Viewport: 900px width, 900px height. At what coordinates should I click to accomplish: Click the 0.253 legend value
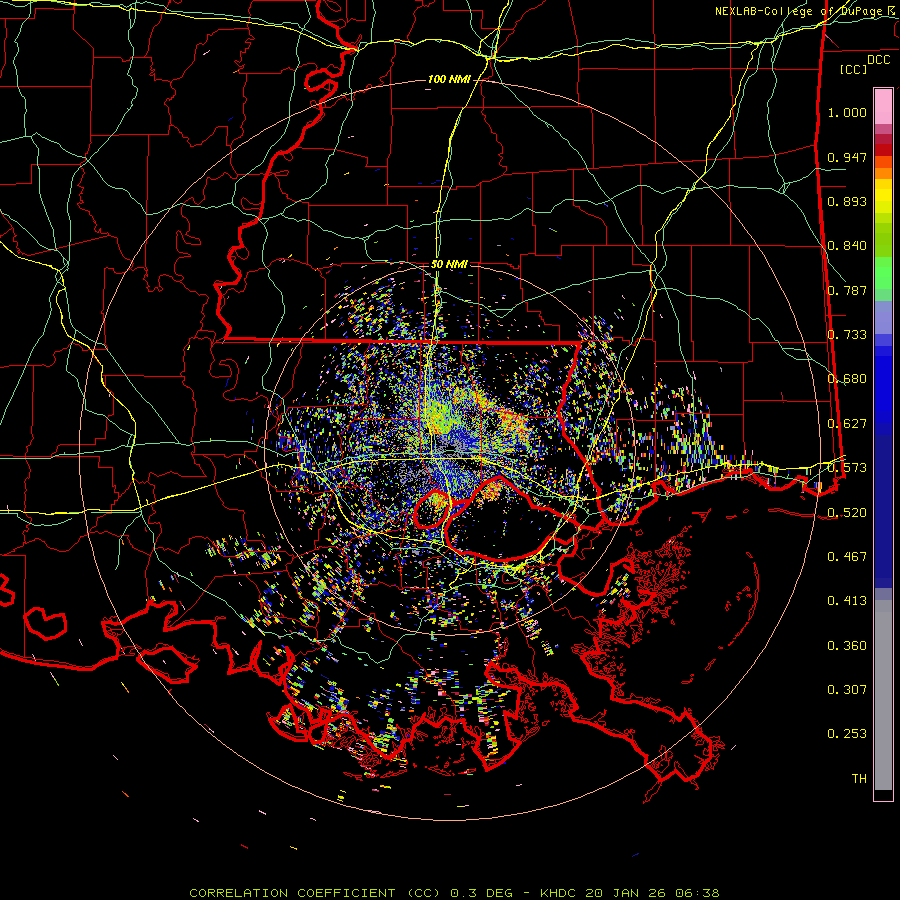pyautogui.click(x=847, y=734)
